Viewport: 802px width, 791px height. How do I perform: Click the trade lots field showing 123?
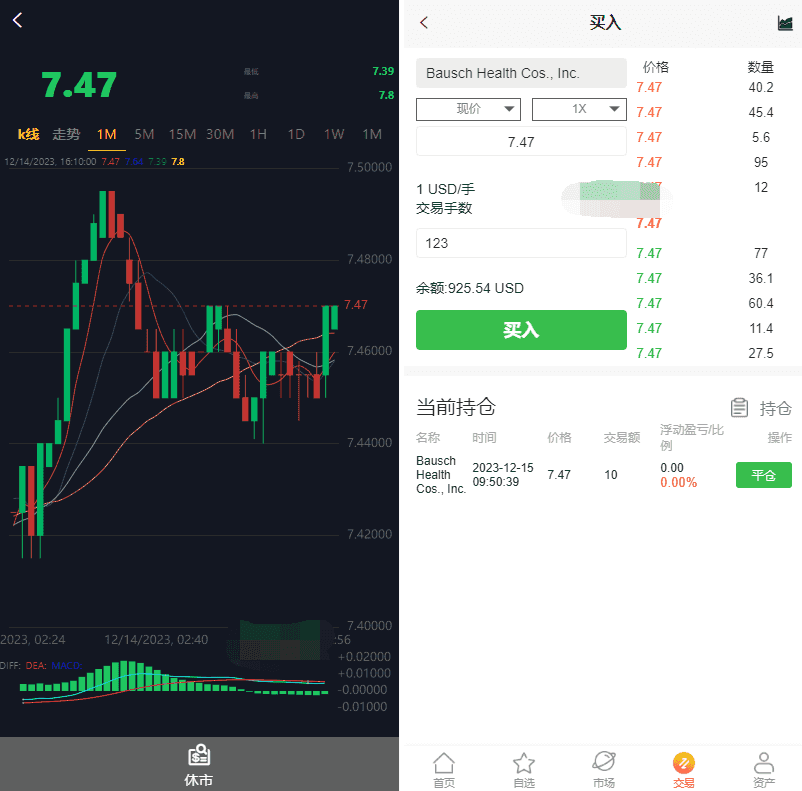tap(520, 243)
